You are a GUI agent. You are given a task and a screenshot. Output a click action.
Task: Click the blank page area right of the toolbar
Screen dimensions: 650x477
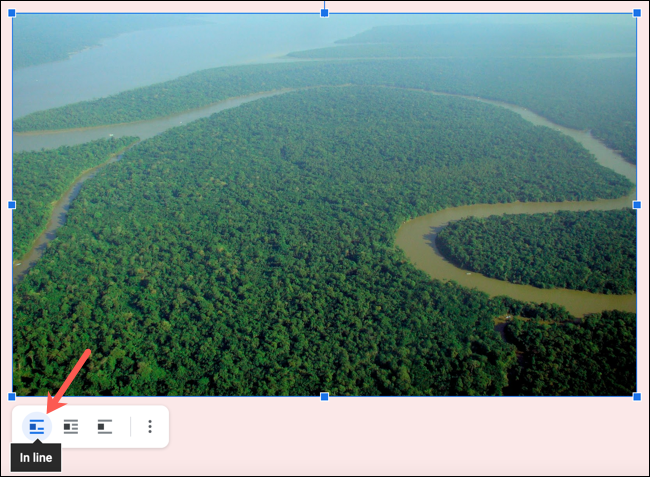pyautogui.click(x=400, y=435)
